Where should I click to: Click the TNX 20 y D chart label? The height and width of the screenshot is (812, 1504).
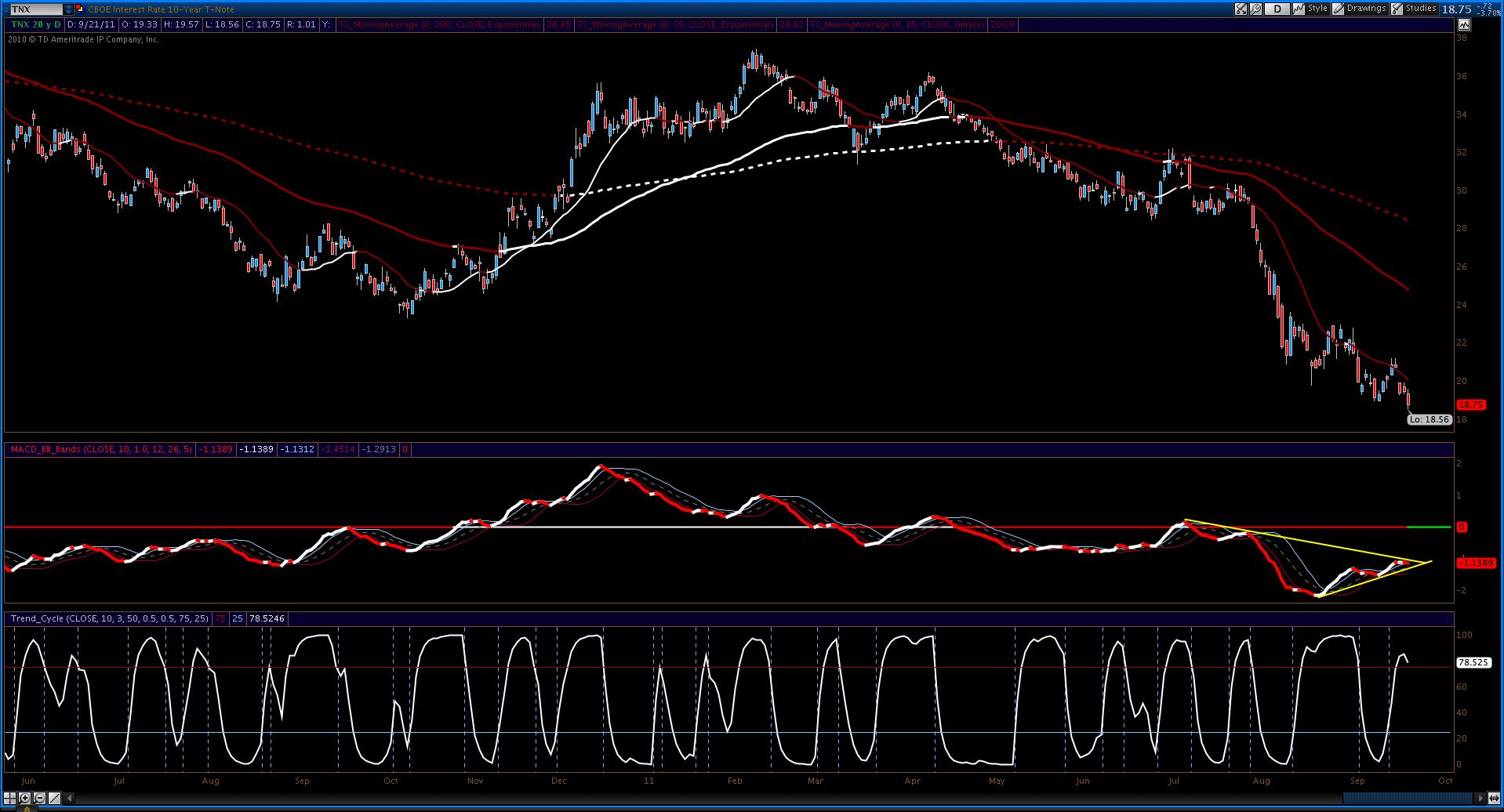[35, 24]
